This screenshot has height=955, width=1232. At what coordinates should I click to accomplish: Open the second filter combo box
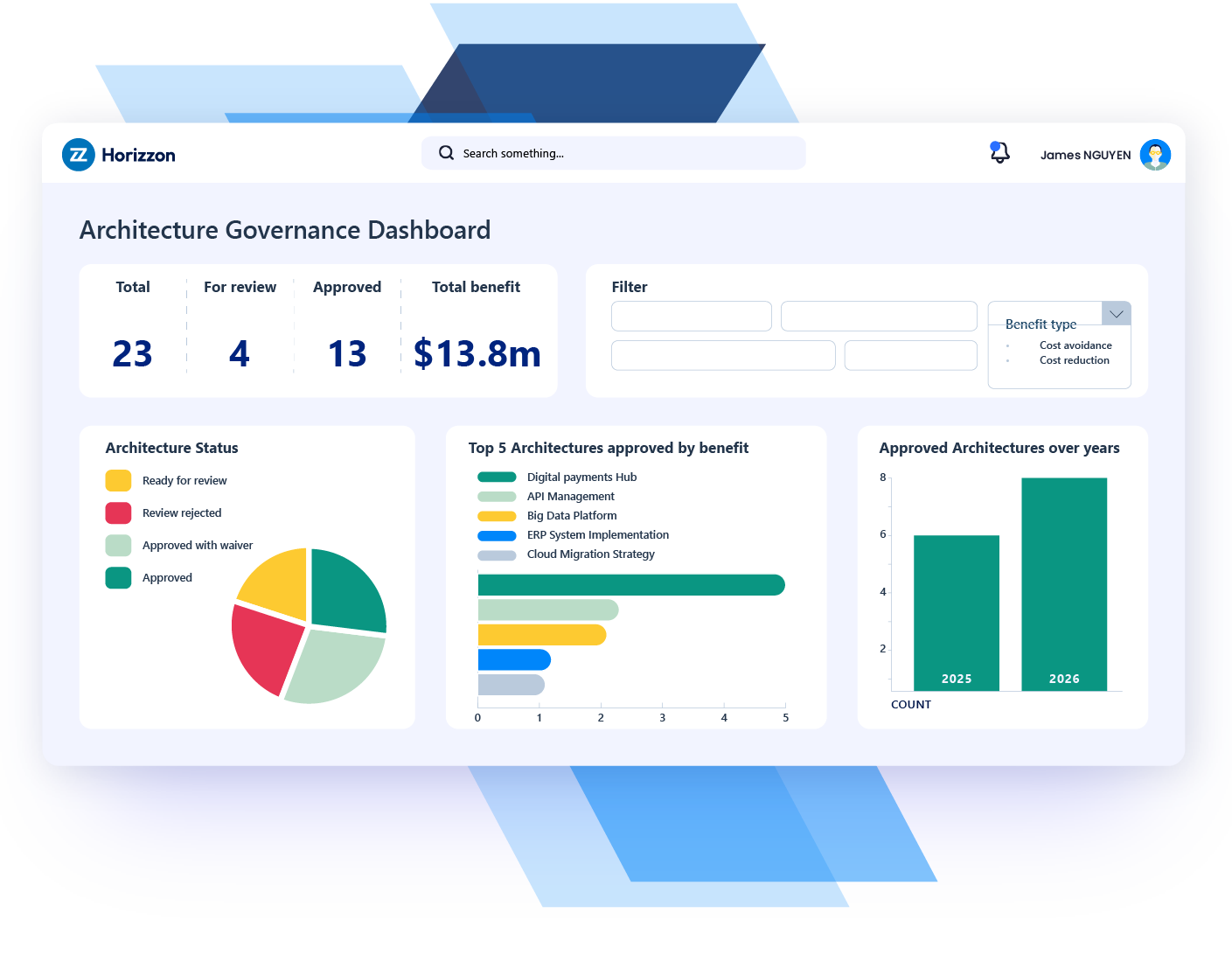[878, 316]
